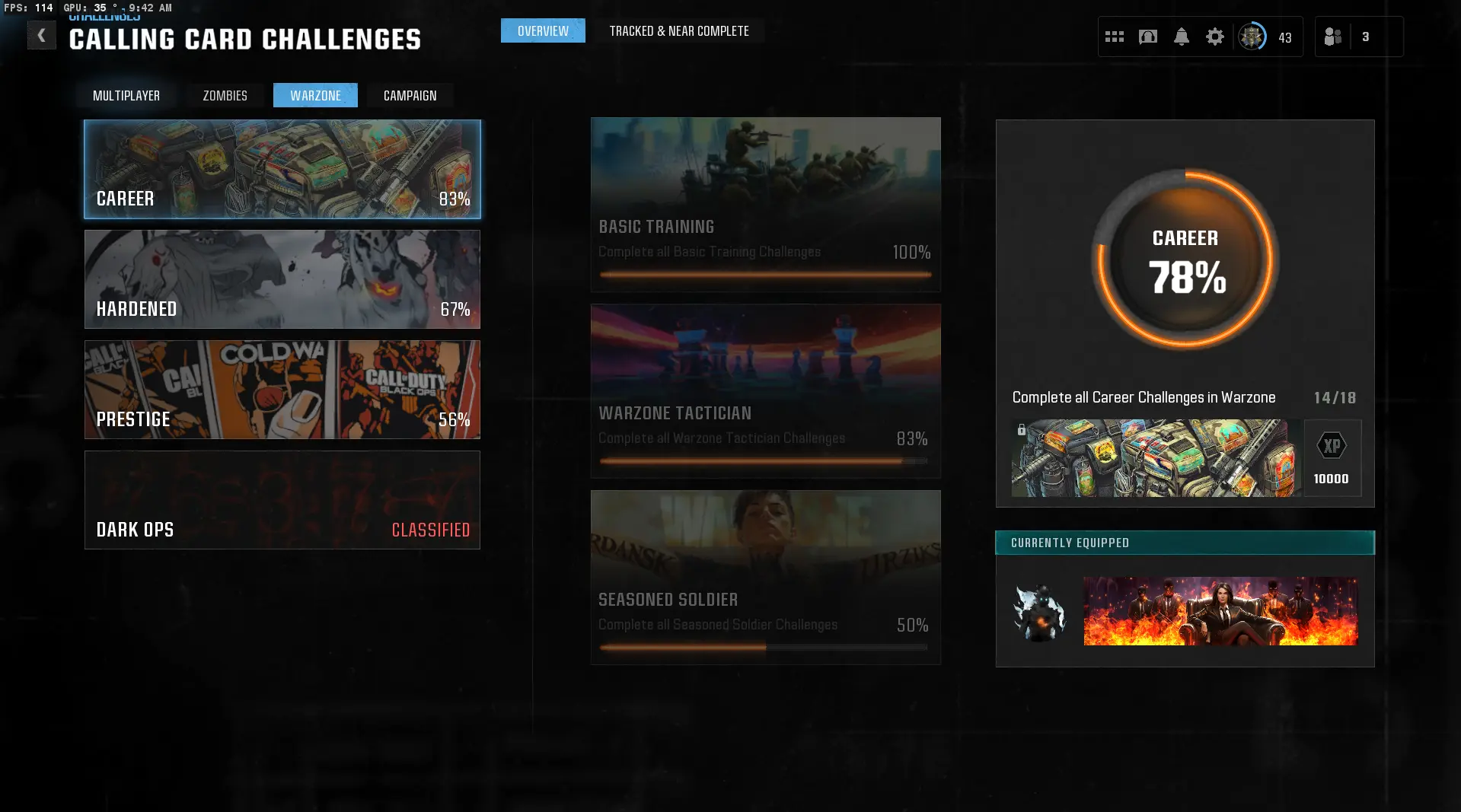Click Warzone Tactician progress bar
The height and width of the screenshot is (812, 1461).
[x=764, y=461]
